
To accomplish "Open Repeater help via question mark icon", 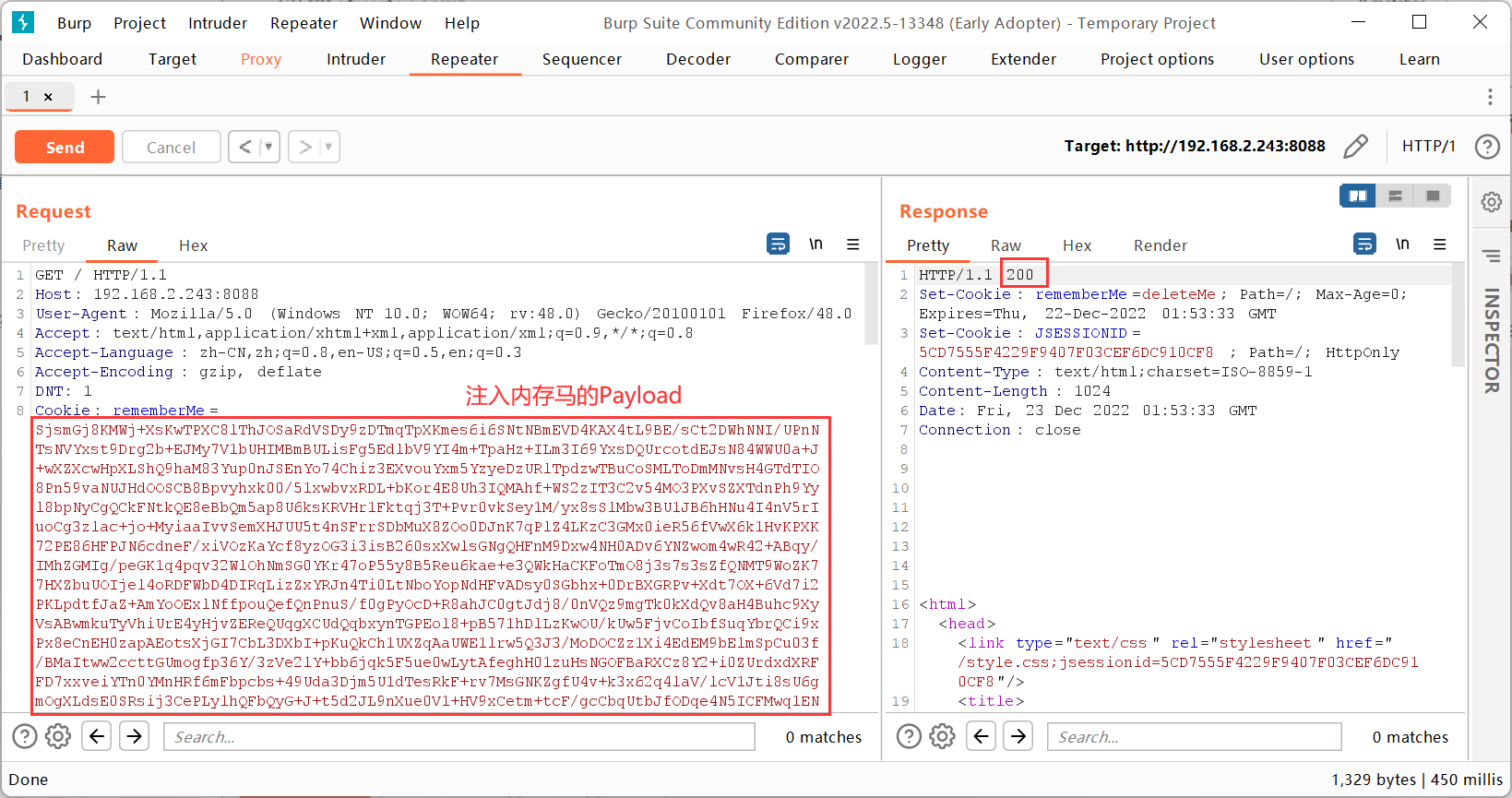I will point(1486,146).
